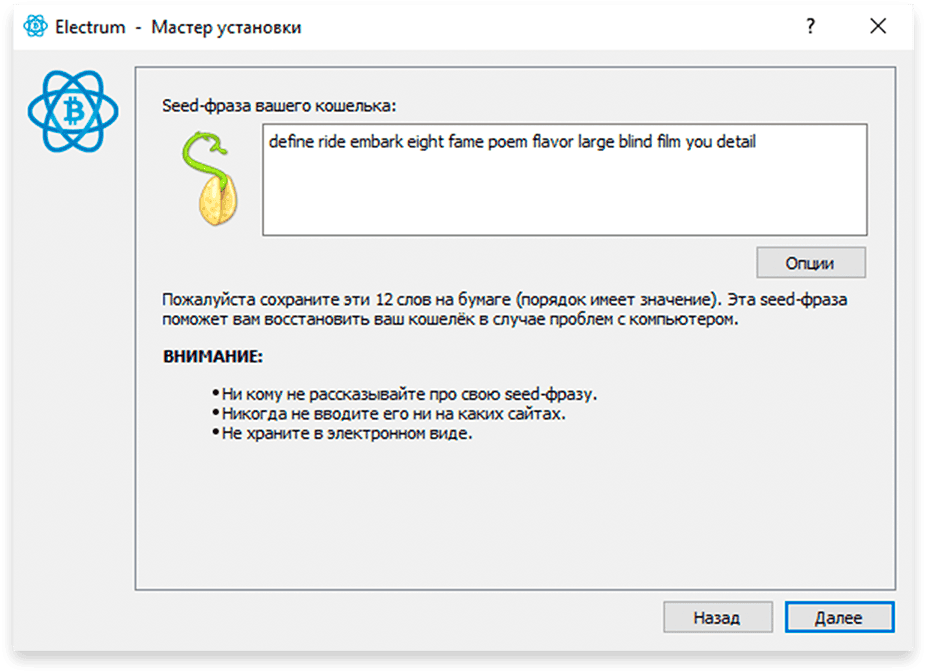Close the Electrum setup wizard window

tap(878, 26)
